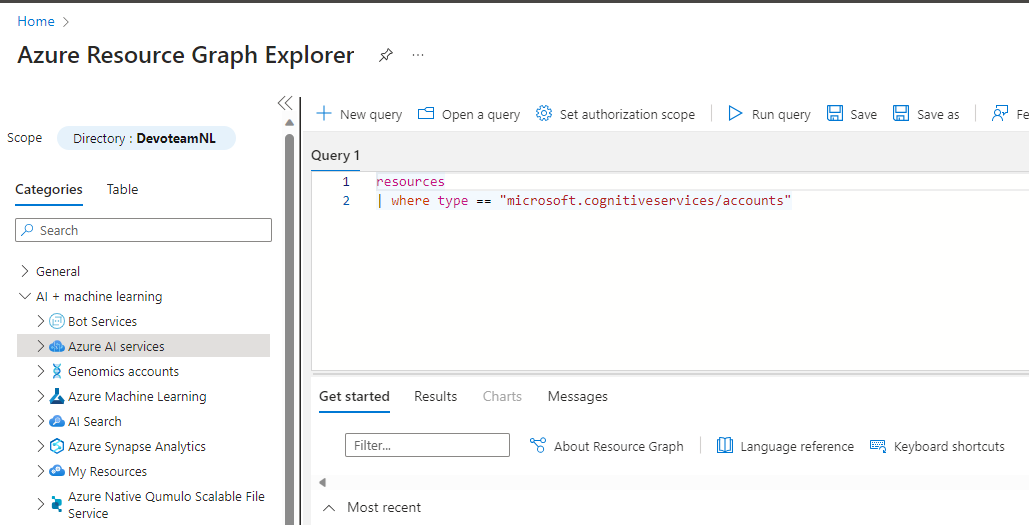Image resolution: width=1029 pixels, height=525 pixels.
Task: Switch to the Categories tab
Action: pyautogui.click(x=49, y=190)
